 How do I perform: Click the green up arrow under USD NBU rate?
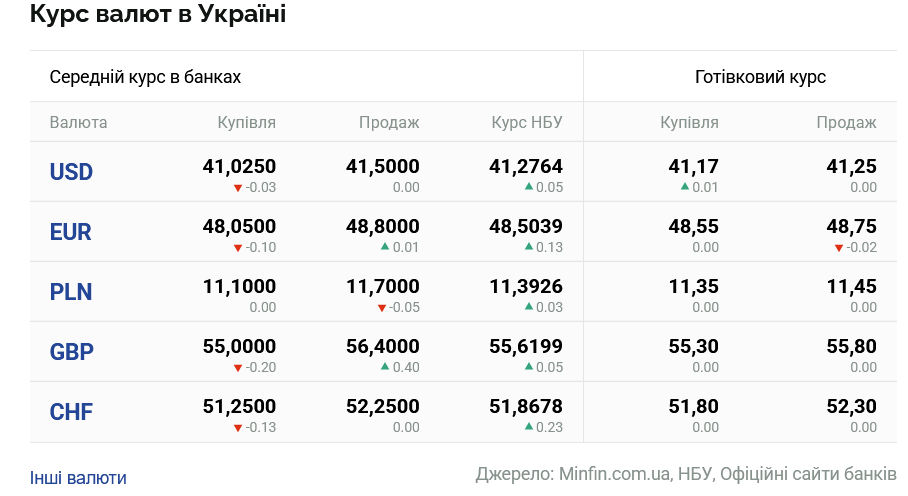529,187
